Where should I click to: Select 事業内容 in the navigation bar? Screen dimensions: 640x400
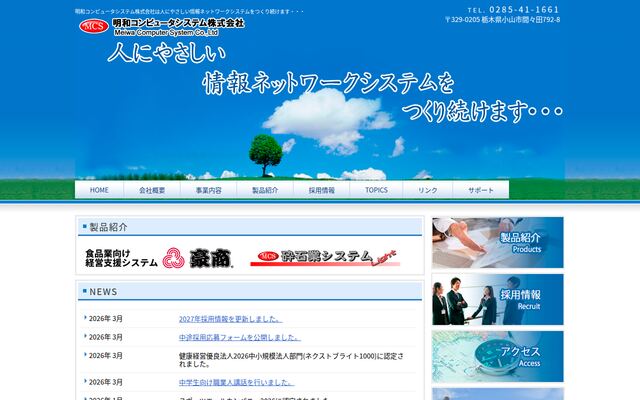coord(208,190)
